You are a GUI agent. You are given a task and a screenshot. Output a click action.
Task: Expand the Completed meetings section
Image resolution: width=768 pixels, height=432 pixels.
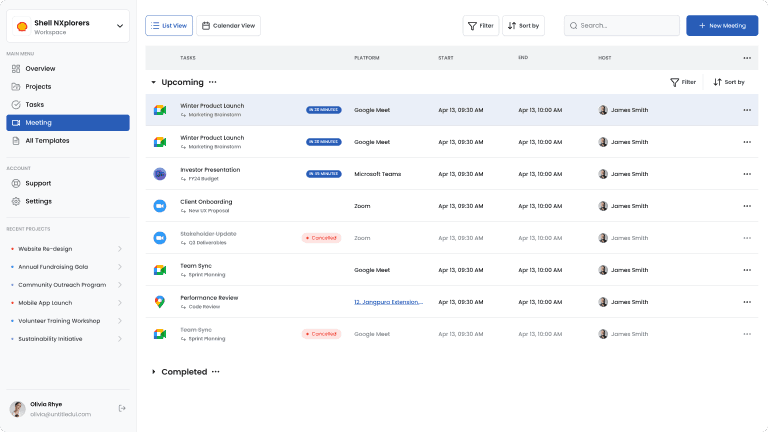click(x=153, y=372)
